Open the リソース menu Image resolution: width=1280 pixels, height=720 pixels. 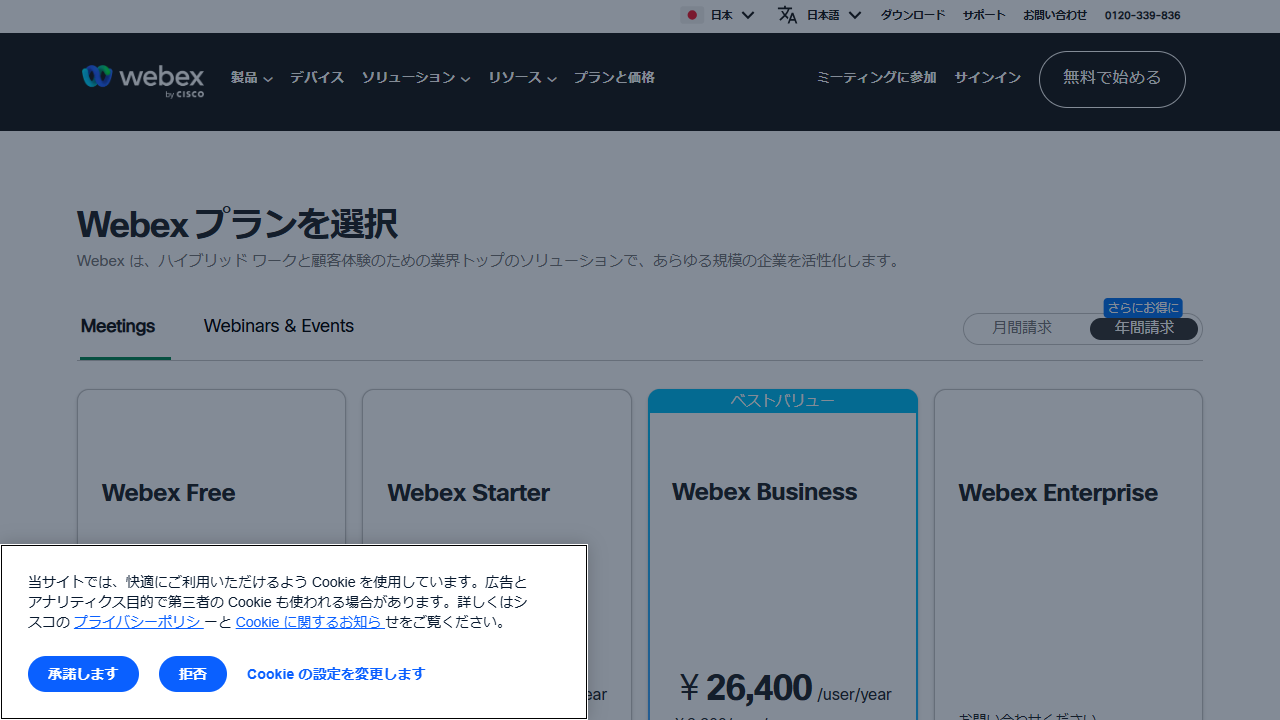pos(523,78)
